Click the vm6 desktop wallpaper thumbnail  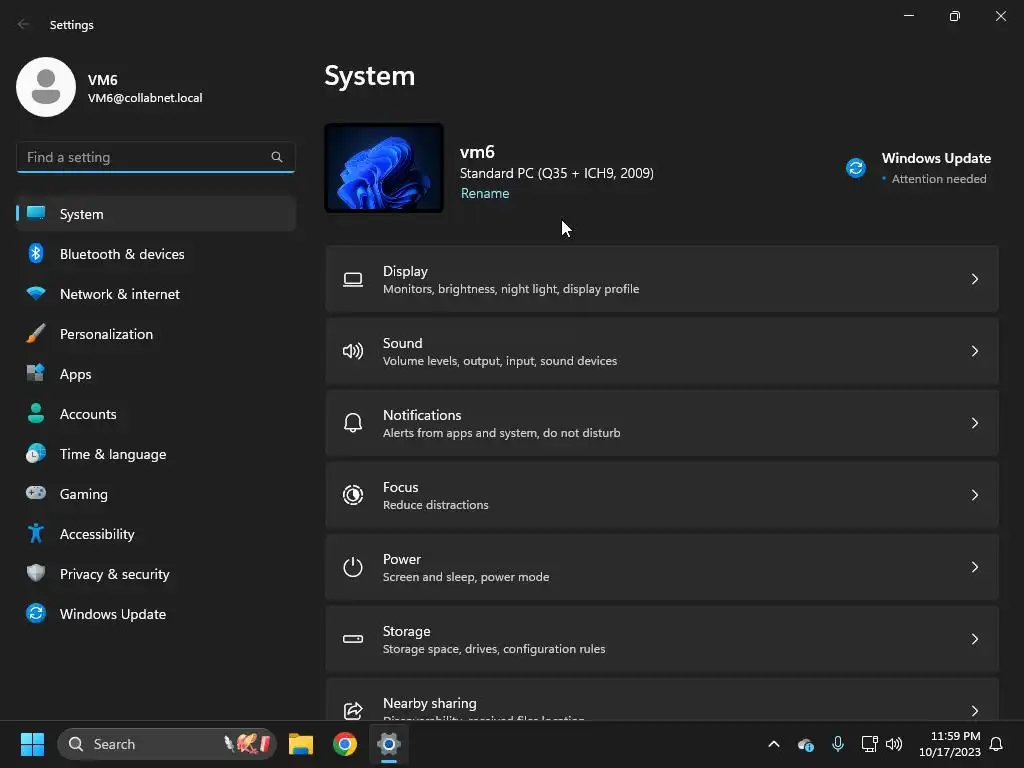pyautogui.click(x=384, y=168)
